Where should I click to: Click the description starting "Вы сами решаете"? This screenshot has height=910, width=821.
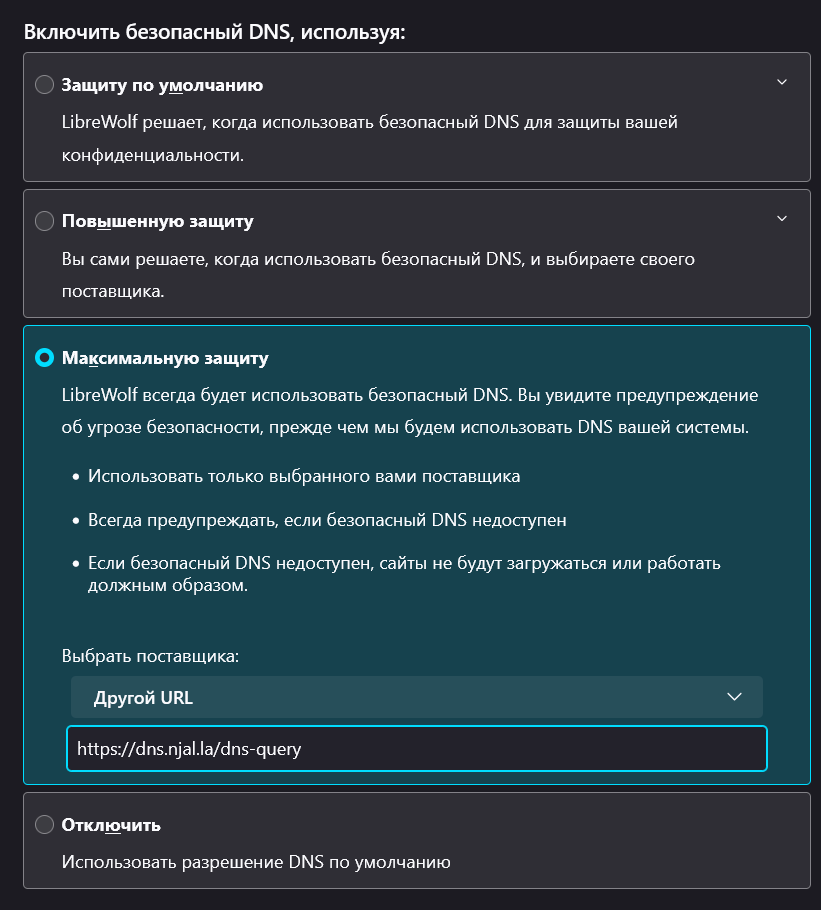tap(378, 260)
